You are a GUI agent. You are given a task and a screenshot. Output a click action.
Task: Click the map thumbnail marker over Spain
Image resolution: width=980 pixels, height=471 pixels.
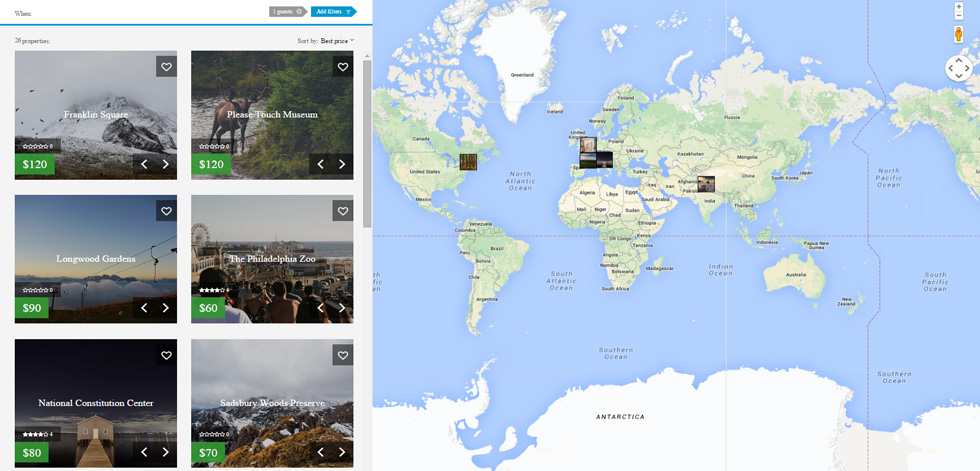[588, 161]
